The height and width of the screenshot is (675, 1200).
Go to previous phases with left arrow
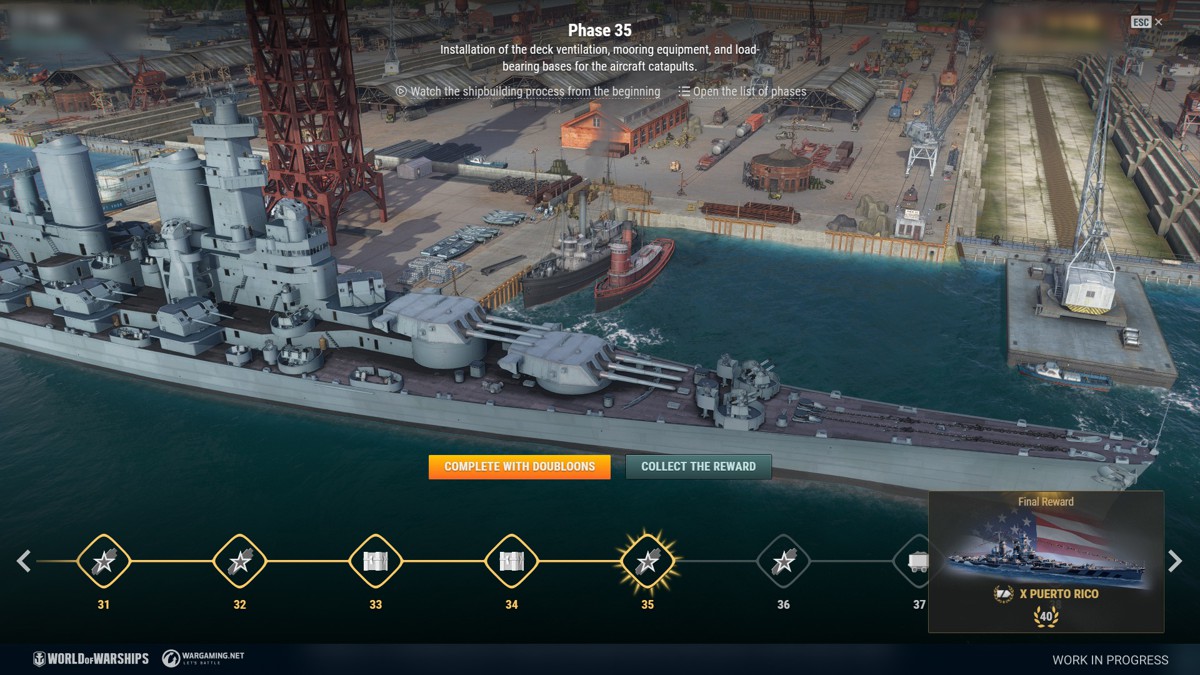tap(24, 561)
